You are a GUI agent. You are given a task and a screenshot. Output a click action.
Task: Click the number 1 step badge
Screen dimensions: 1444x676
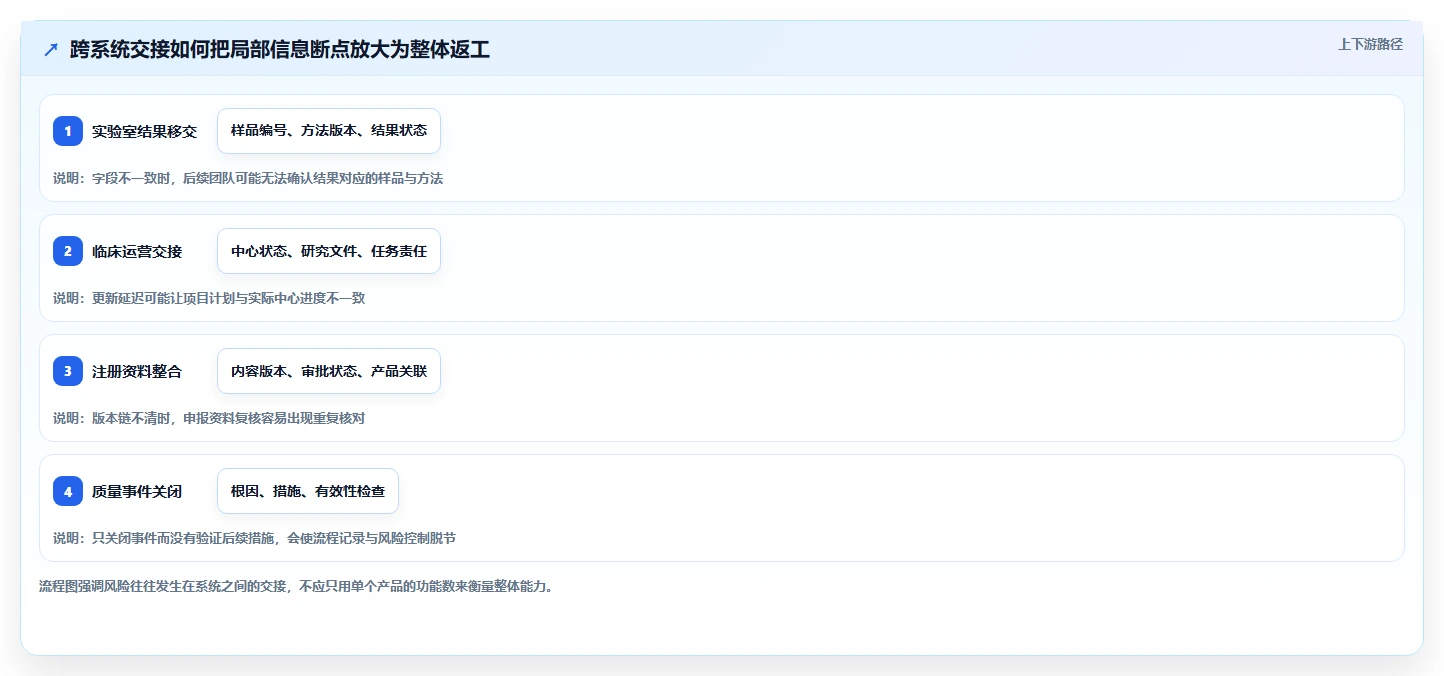click(x=68, y=131)
